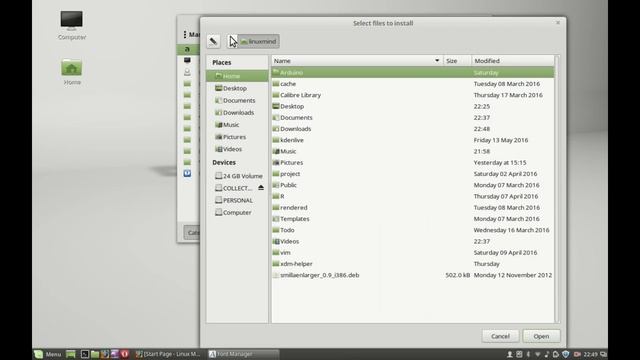Open the sound volume tray icon
This screenshot has height=360, width=640.
[x=547, y=354]
